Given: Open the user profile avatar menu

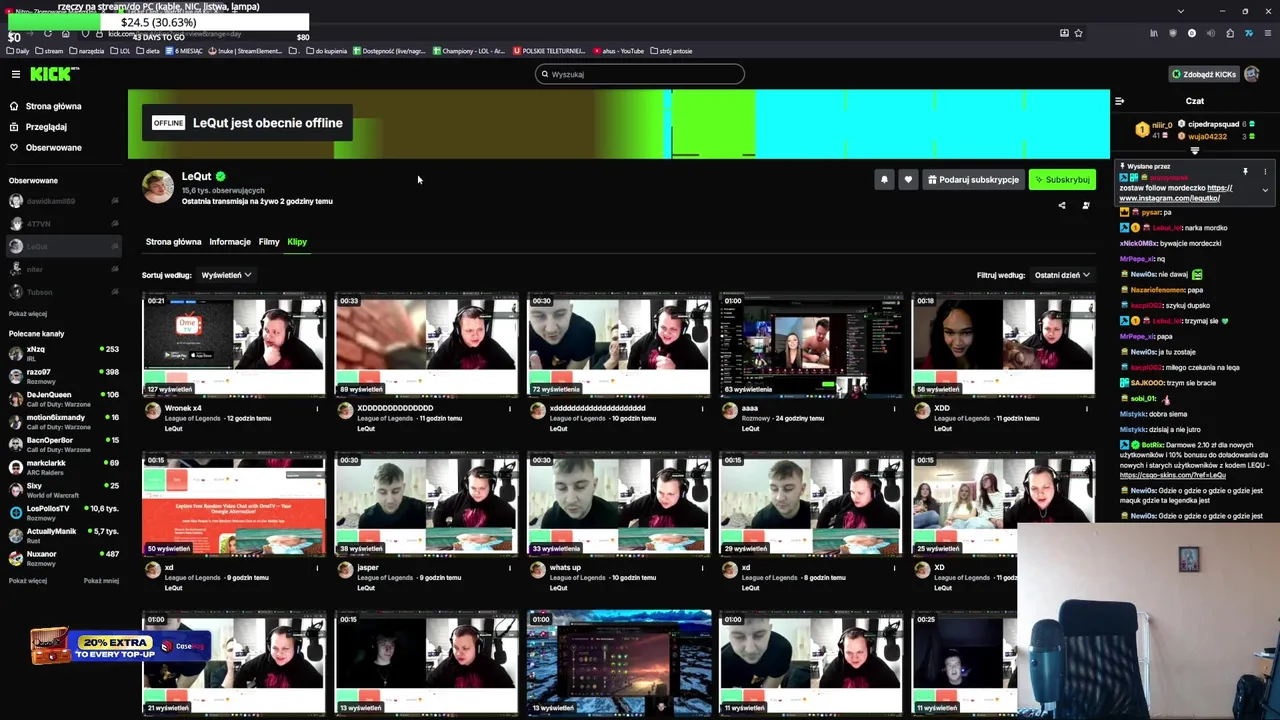Looking at the screenshot, I should [1253, 74].
